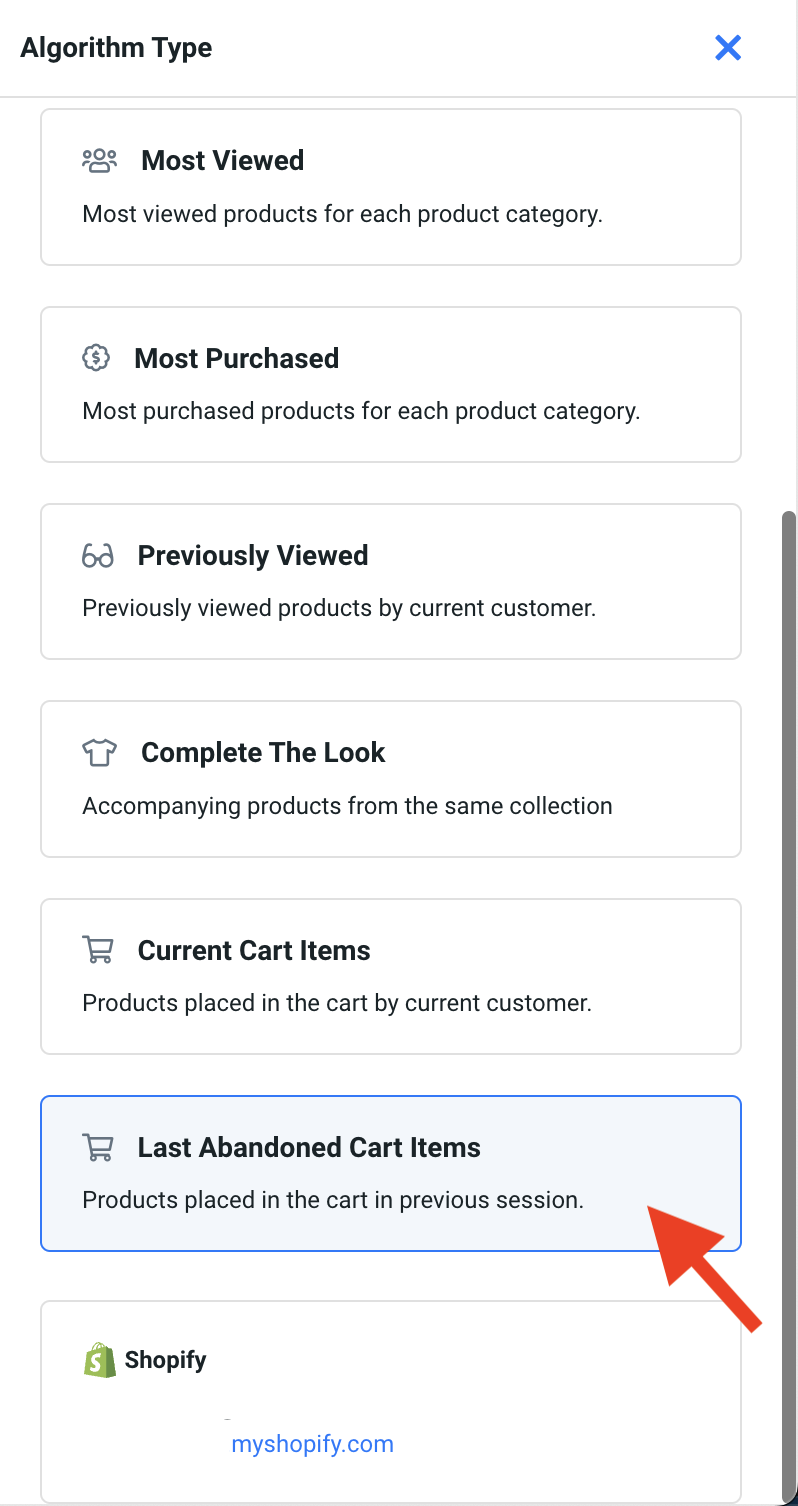Click 'Accompanying products from the same collection' description
This screenshot has height=1506, width=798.
pos(347,806)
